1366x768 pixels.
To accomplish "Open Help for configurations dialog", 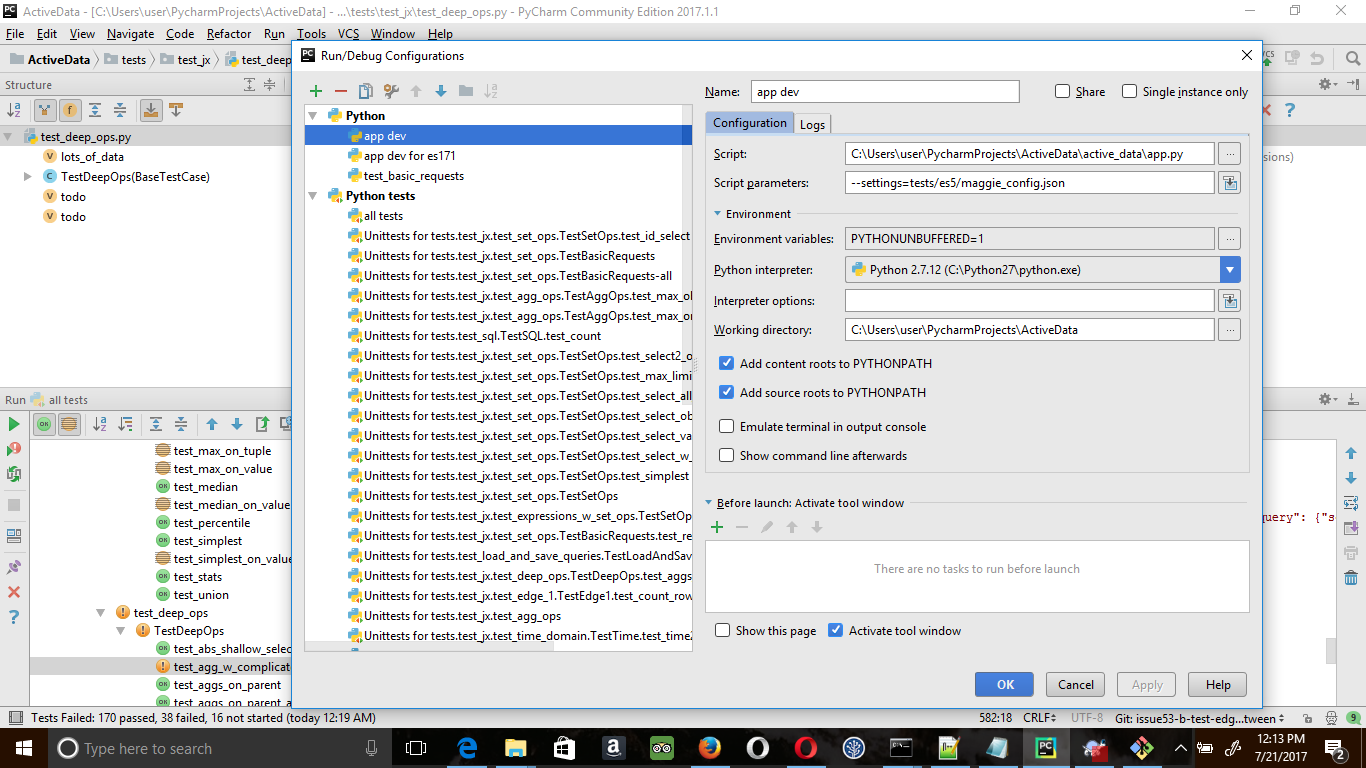I will (1217, 685).
